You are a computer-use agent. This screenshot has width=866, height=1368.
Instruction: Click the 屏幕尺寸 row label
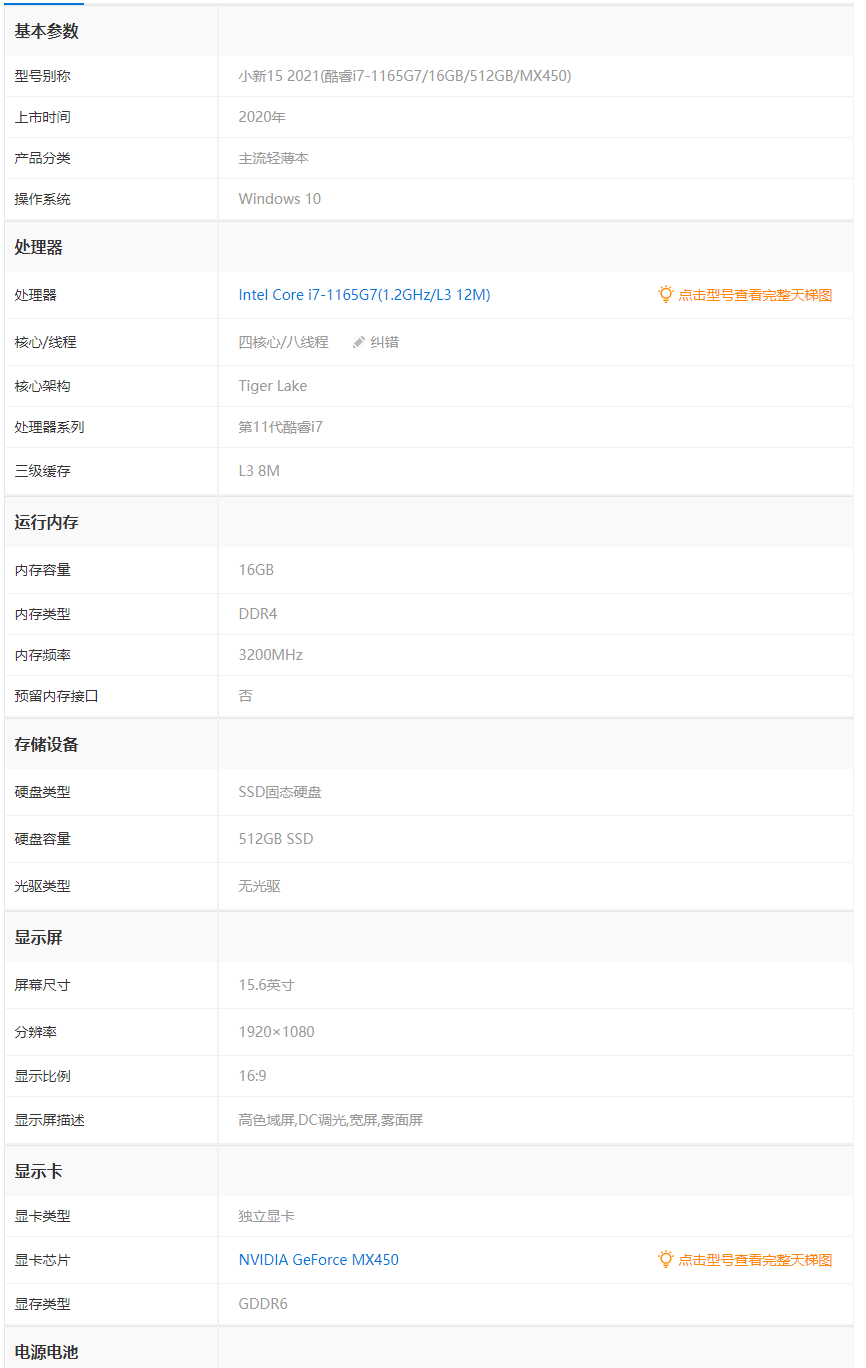point(42,985)
